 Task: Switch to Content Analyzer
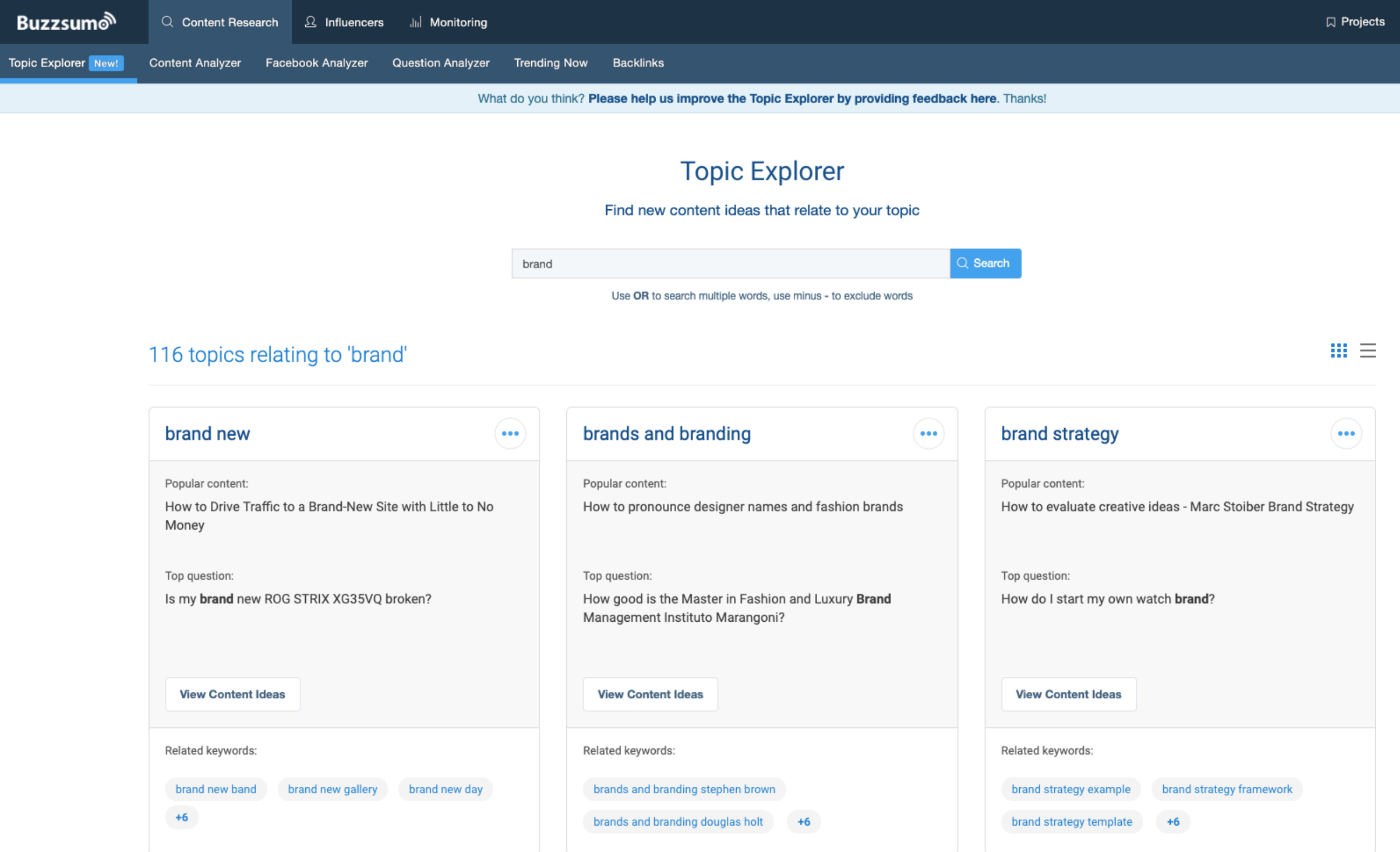point(195,63)
